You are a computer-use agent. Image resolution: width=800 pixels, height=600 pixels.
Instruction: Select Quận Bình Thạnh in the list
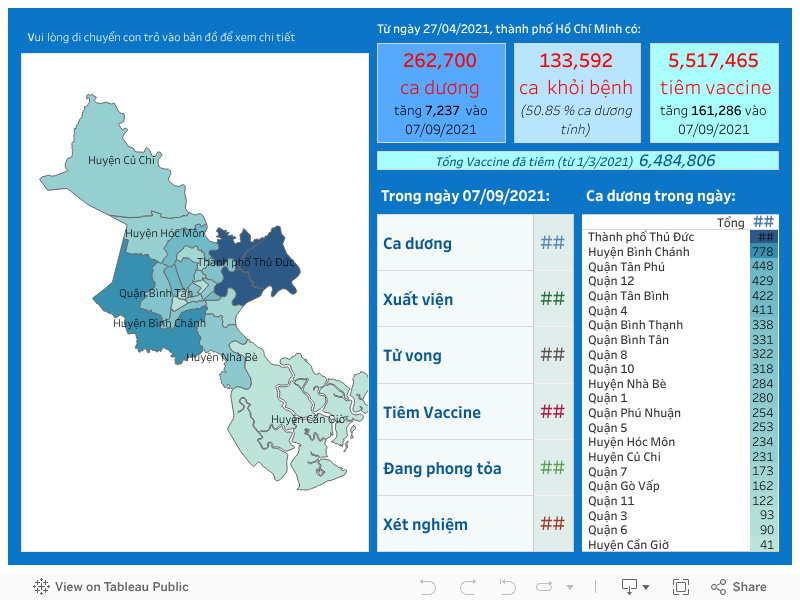[635, 325]
